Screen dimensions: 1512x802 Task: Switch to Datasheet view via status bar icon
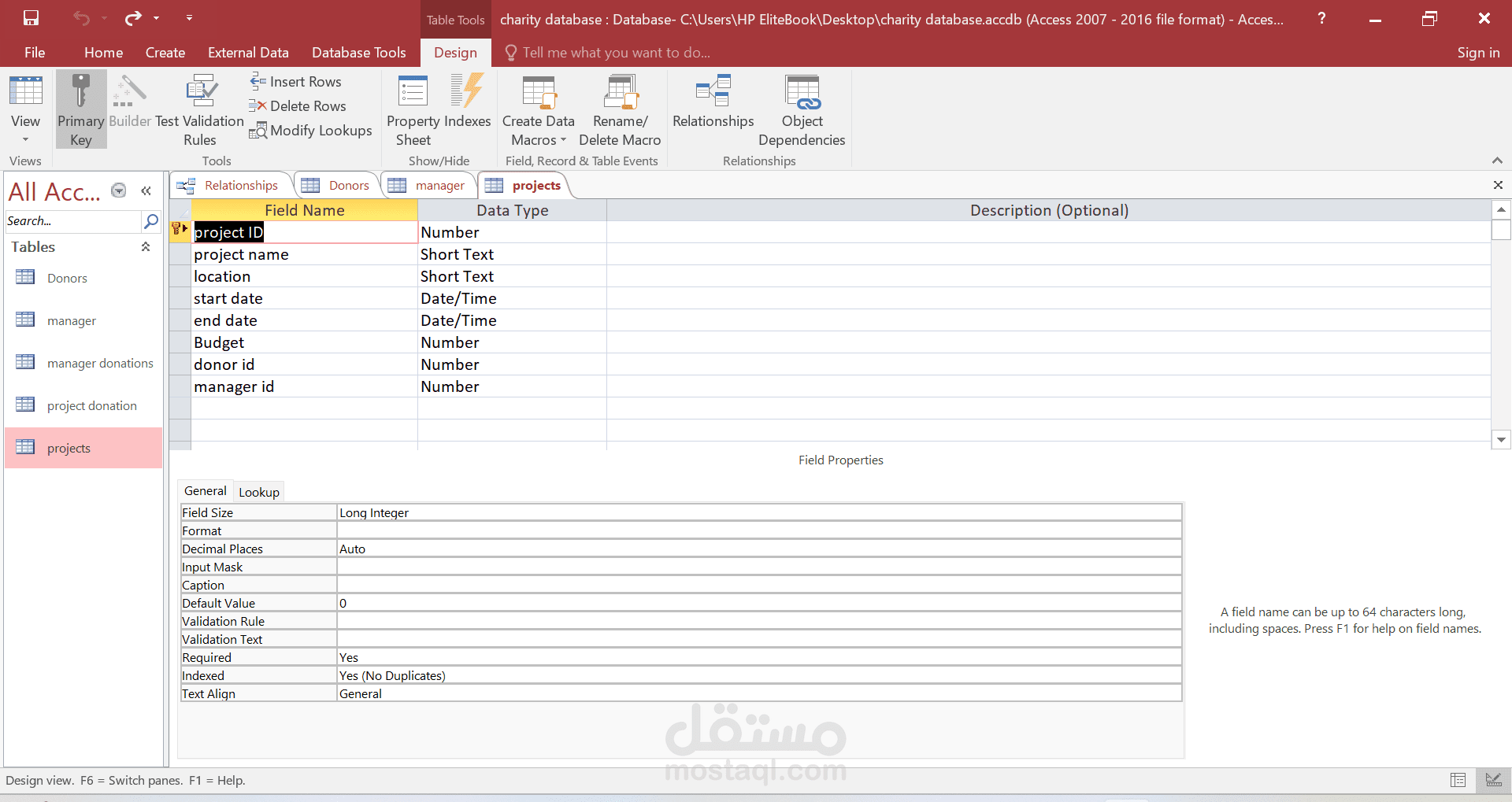pyautogui.click(x=1458, y=780)
